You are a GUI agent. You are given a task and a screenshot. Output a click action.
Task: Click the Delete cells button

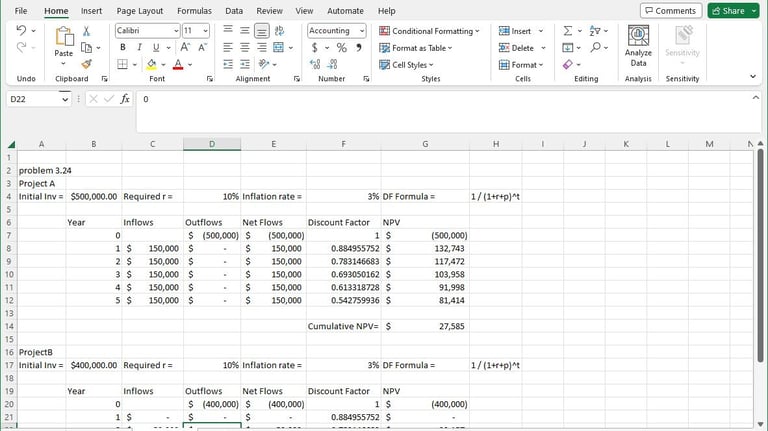tap(522, 48)
